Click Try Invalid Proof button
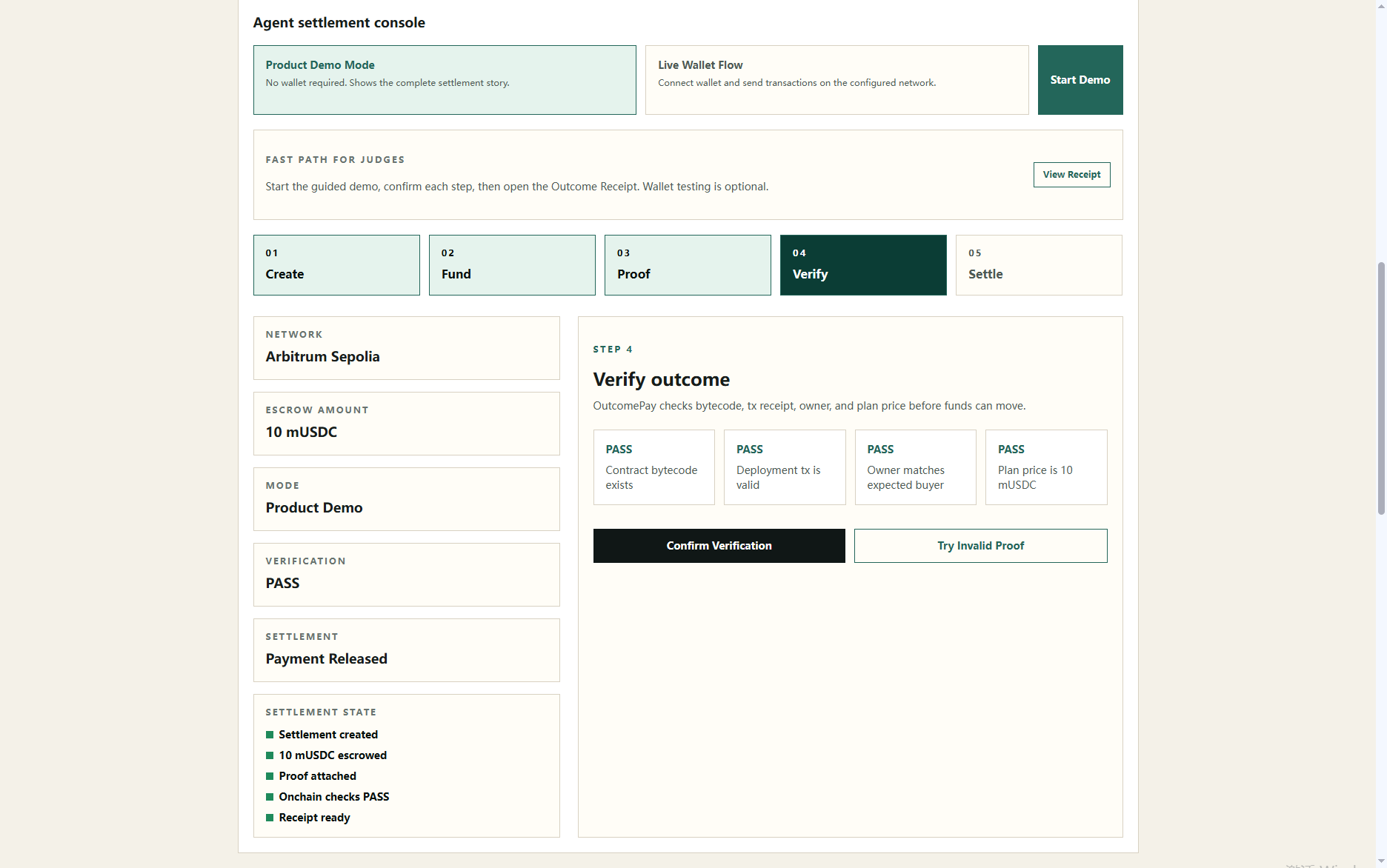1387x868 pixels. tap(980, 546)
